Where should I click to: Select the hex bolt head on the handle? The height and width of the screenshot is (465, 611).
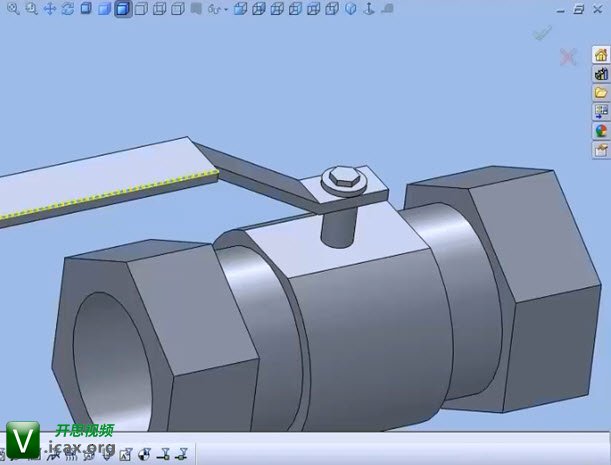pyautogui.click(x=344, y=177)
